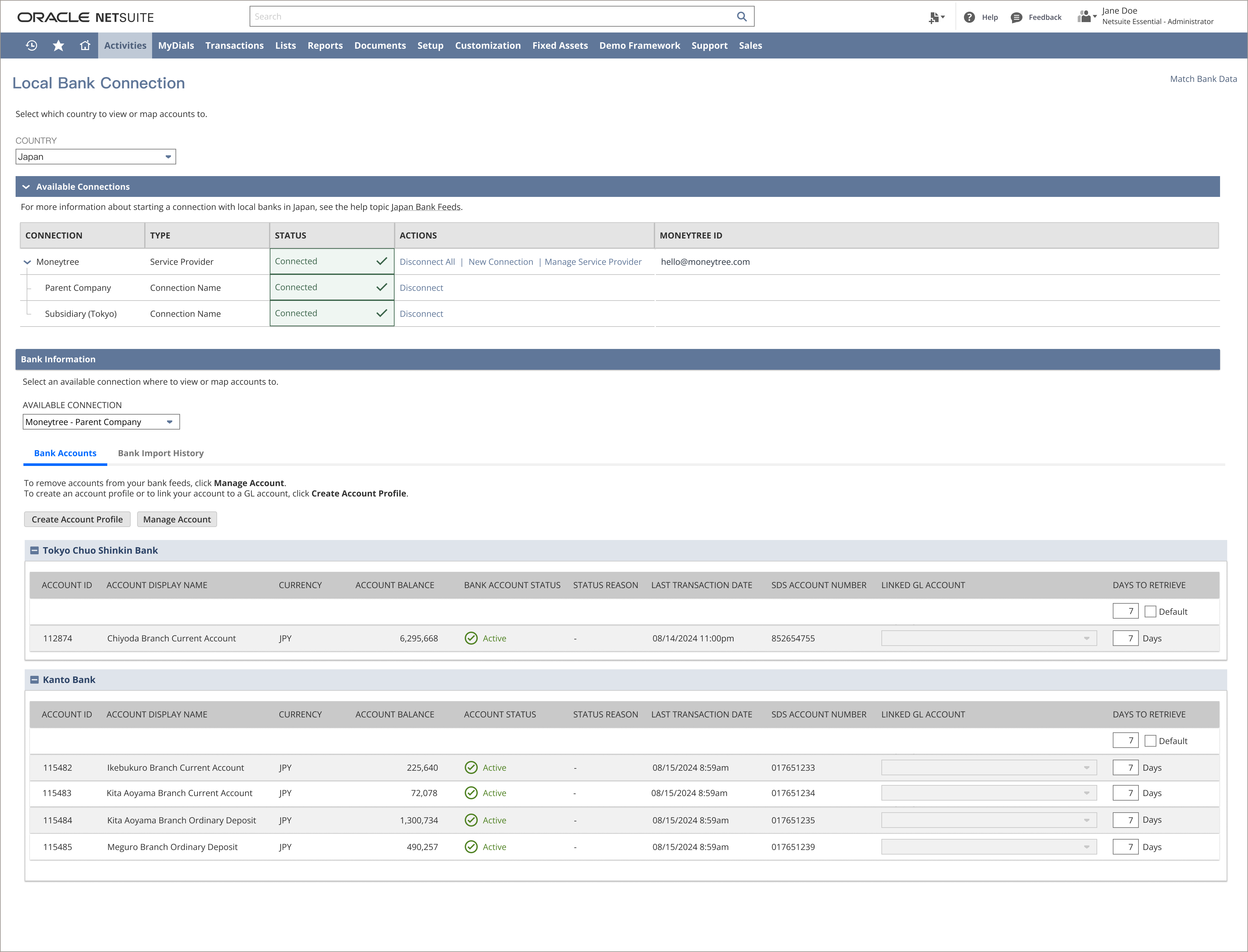Click Active status icon for account 115483
Screen dimensions: 1248x952
(471, 793)
